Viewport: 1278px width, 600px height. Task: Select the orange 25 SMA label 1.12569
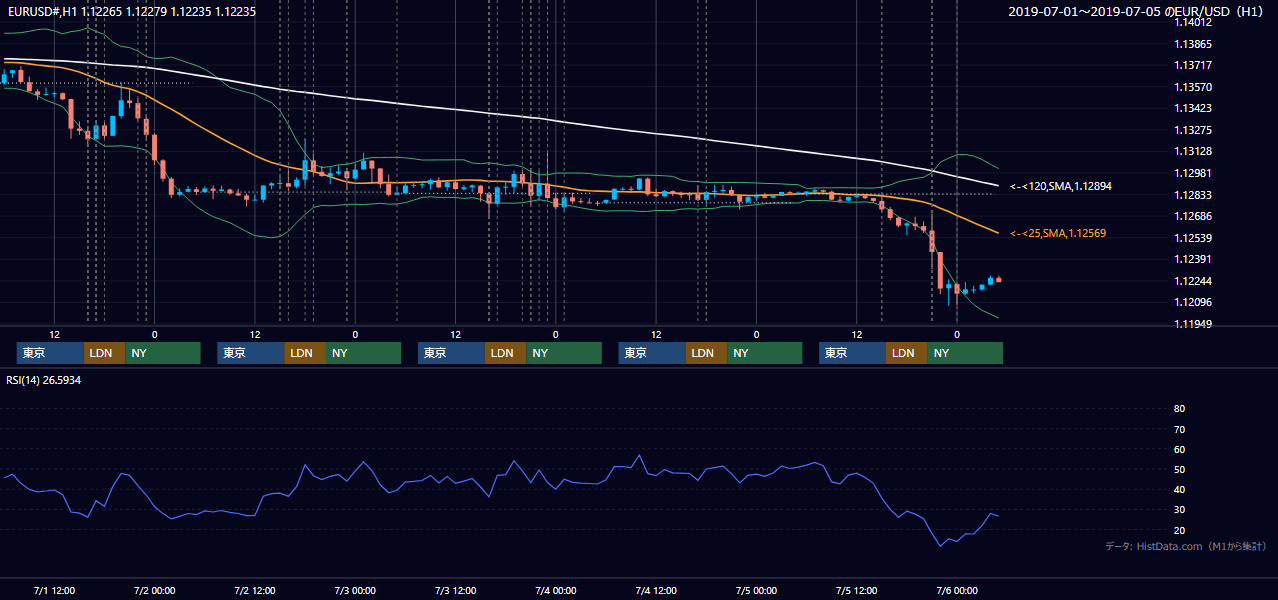[x=1058, y=233]
